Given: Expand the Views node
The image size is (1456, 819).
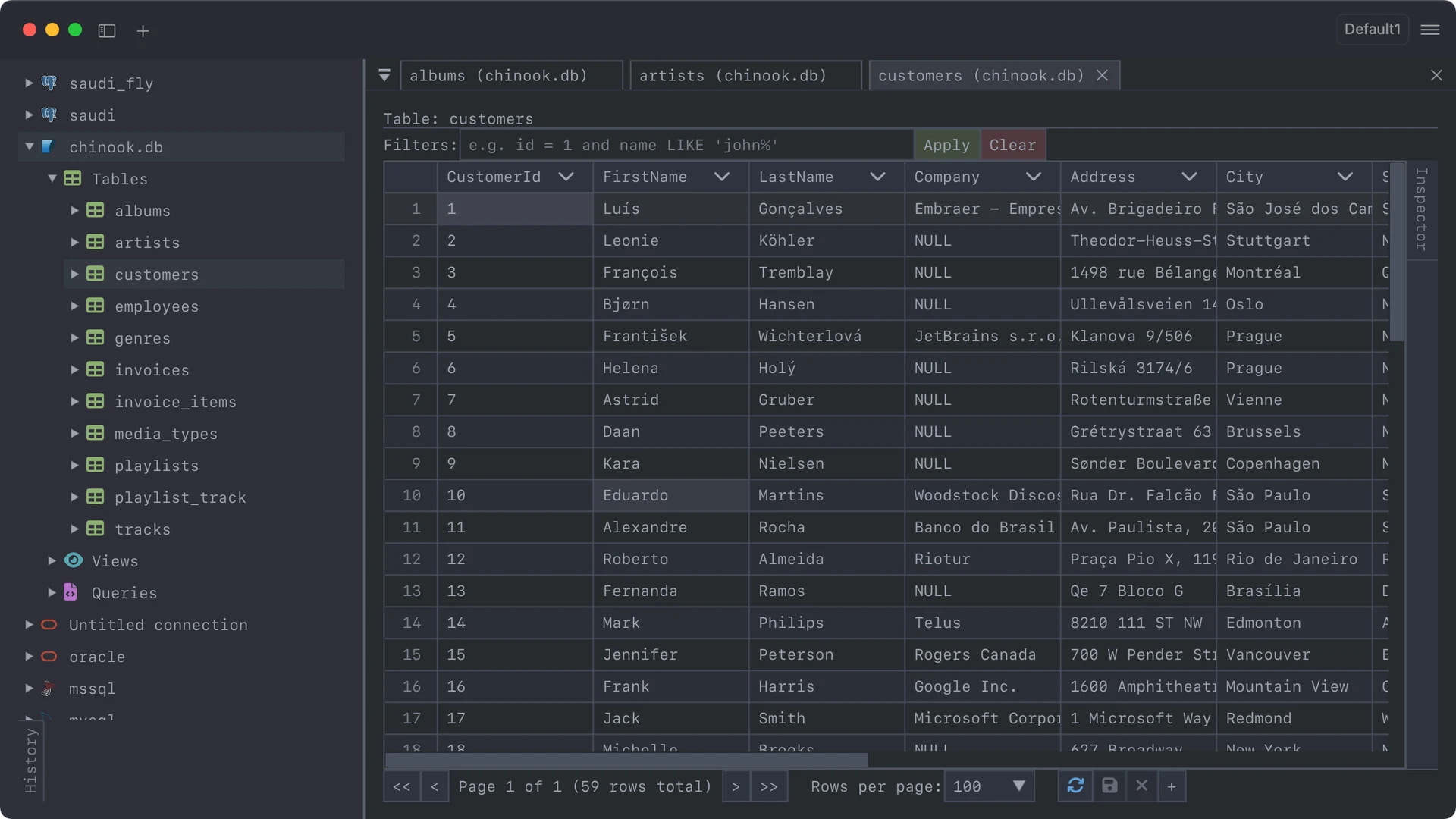Looking at the screenshot, I should tap(52, 560).
